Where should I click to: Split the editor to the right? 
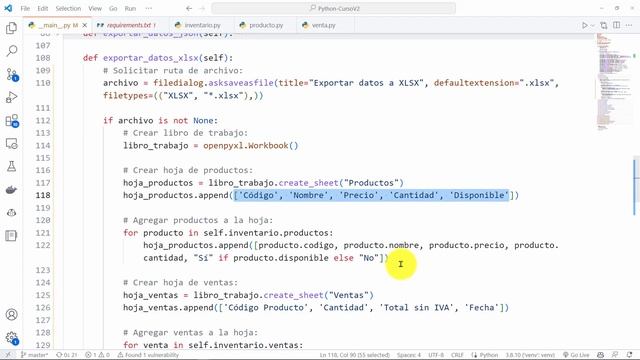click(x=616, y=25)
